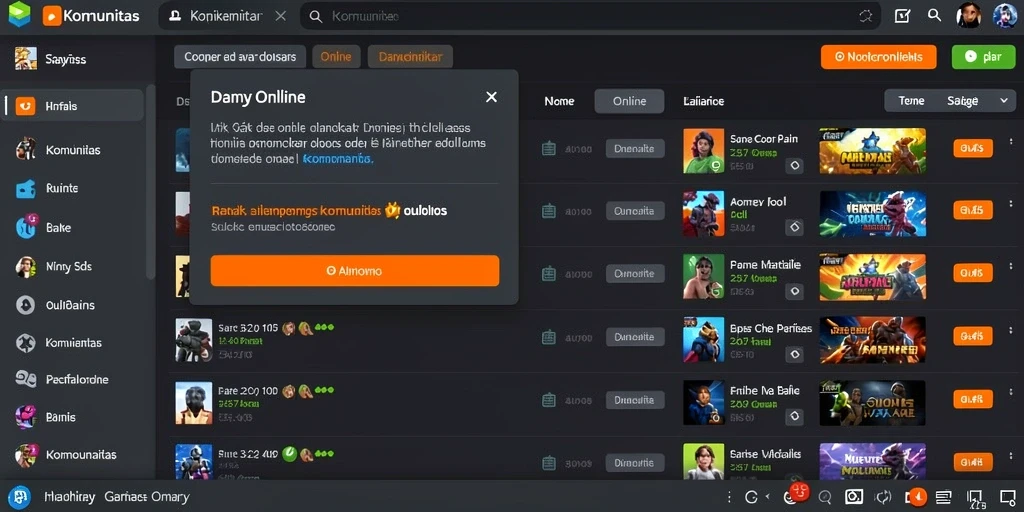
Task: Open the blue Ruinte sidebar icon
Action: click(25, 188)
